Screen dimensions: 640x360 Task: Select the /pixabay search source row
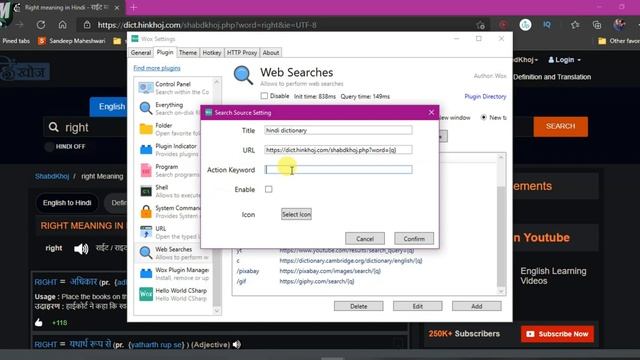click(x=364, y=271)
